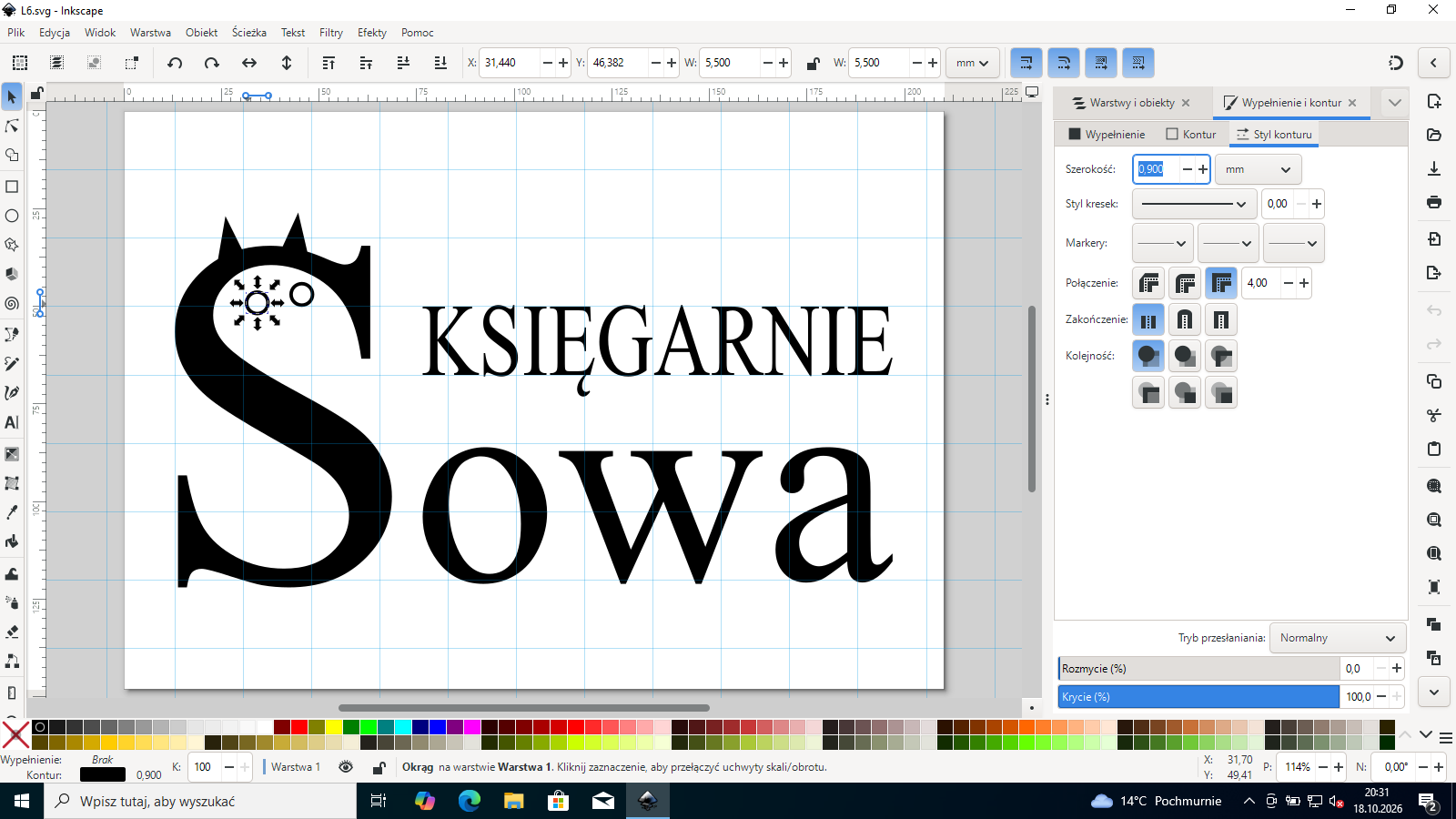Select round cap (Zakończenie) option
The height and width of the screenshot is (819, 1456).
click(1185, 319)
